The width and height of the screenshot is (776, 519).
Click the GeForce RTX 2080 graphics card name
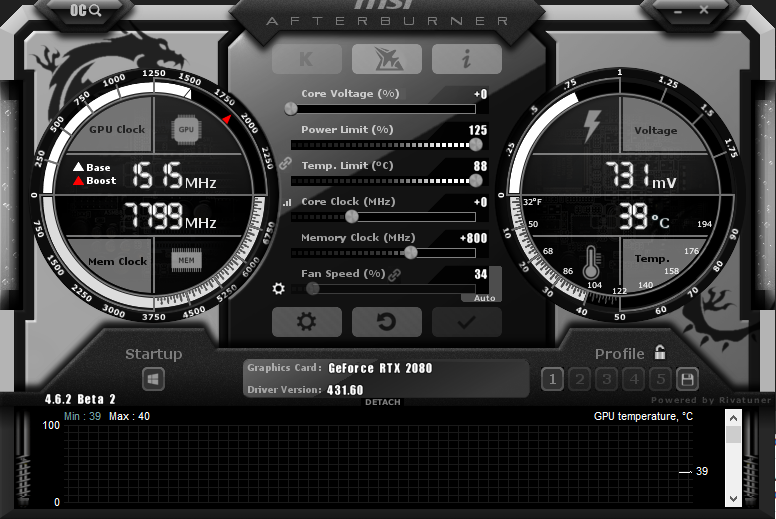(x=380, y=368)
